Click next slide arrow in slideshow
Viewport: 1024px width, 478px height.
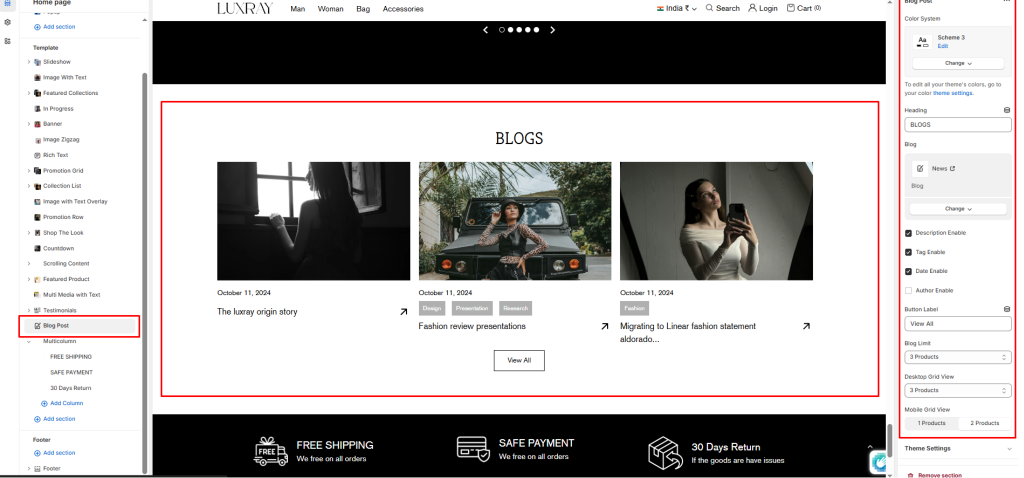tap(552, 30)
